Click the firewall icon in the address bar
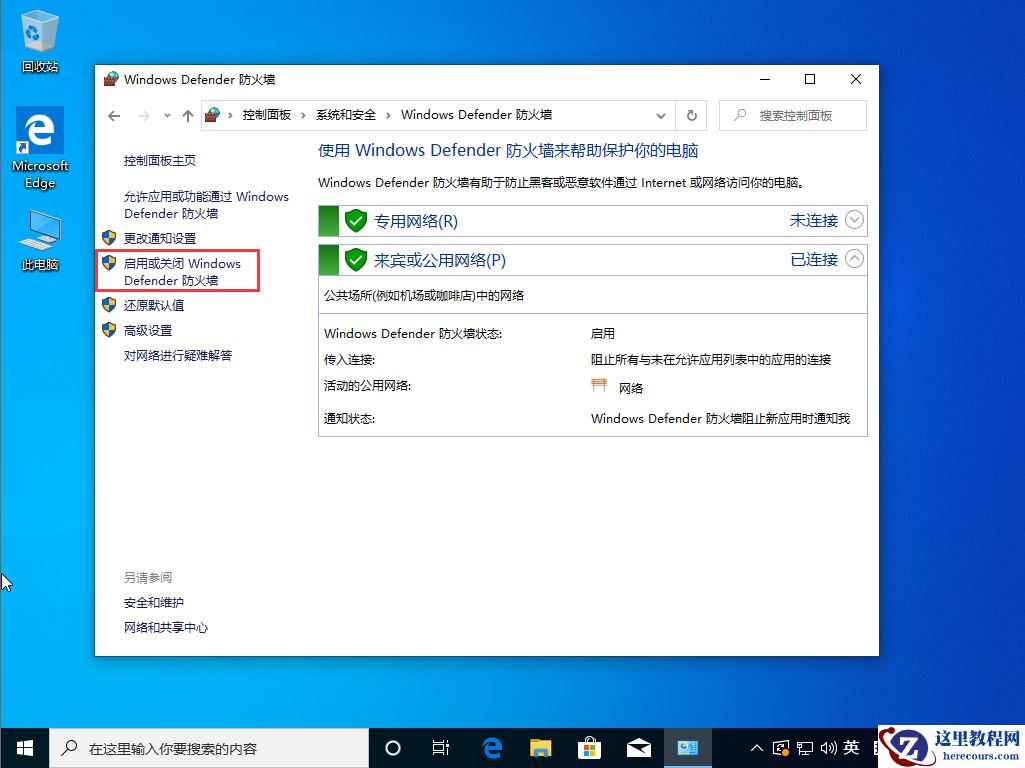 coord(213,115)
